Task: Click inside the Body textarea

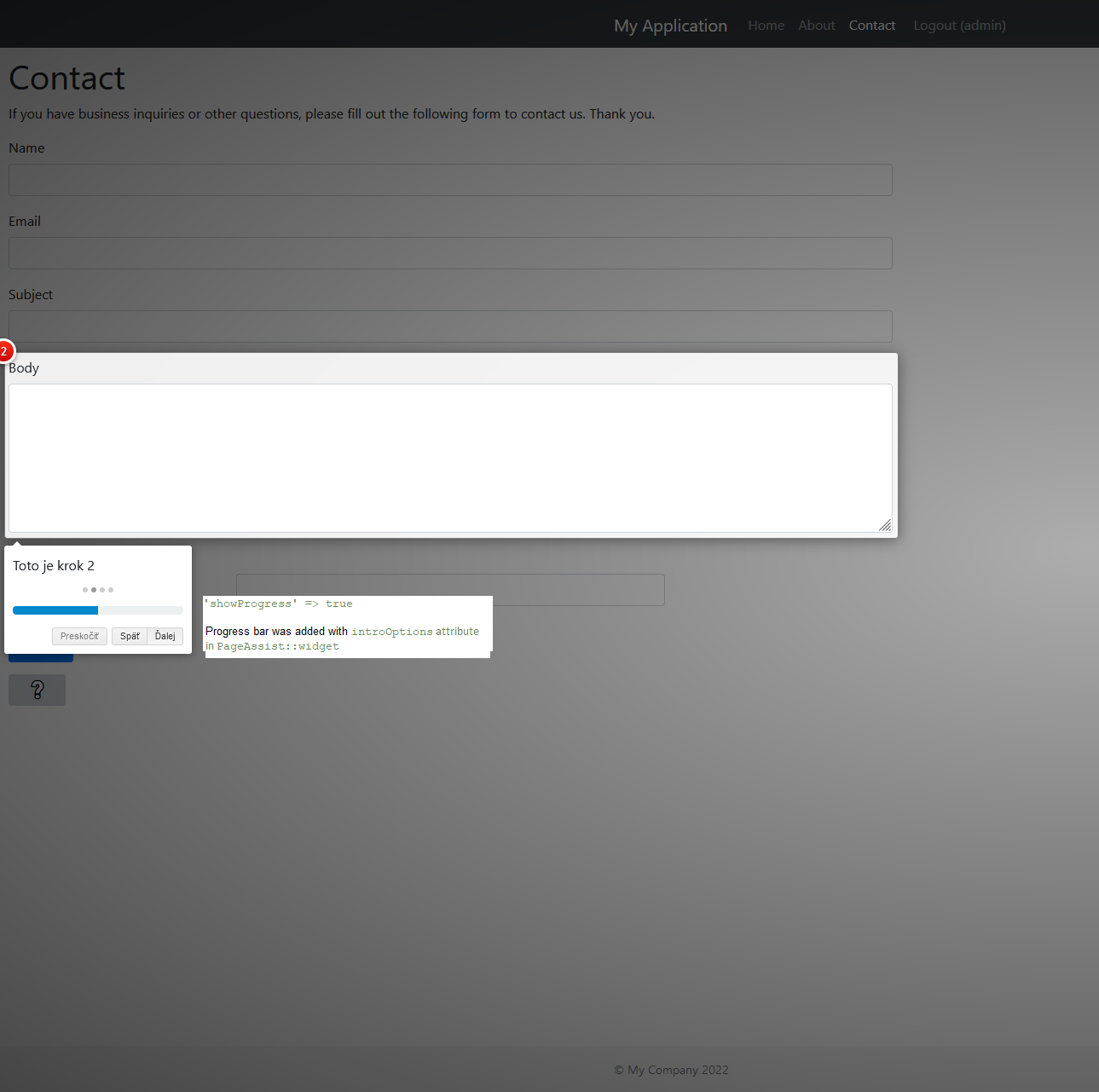Action: click(x=450, y=458)
